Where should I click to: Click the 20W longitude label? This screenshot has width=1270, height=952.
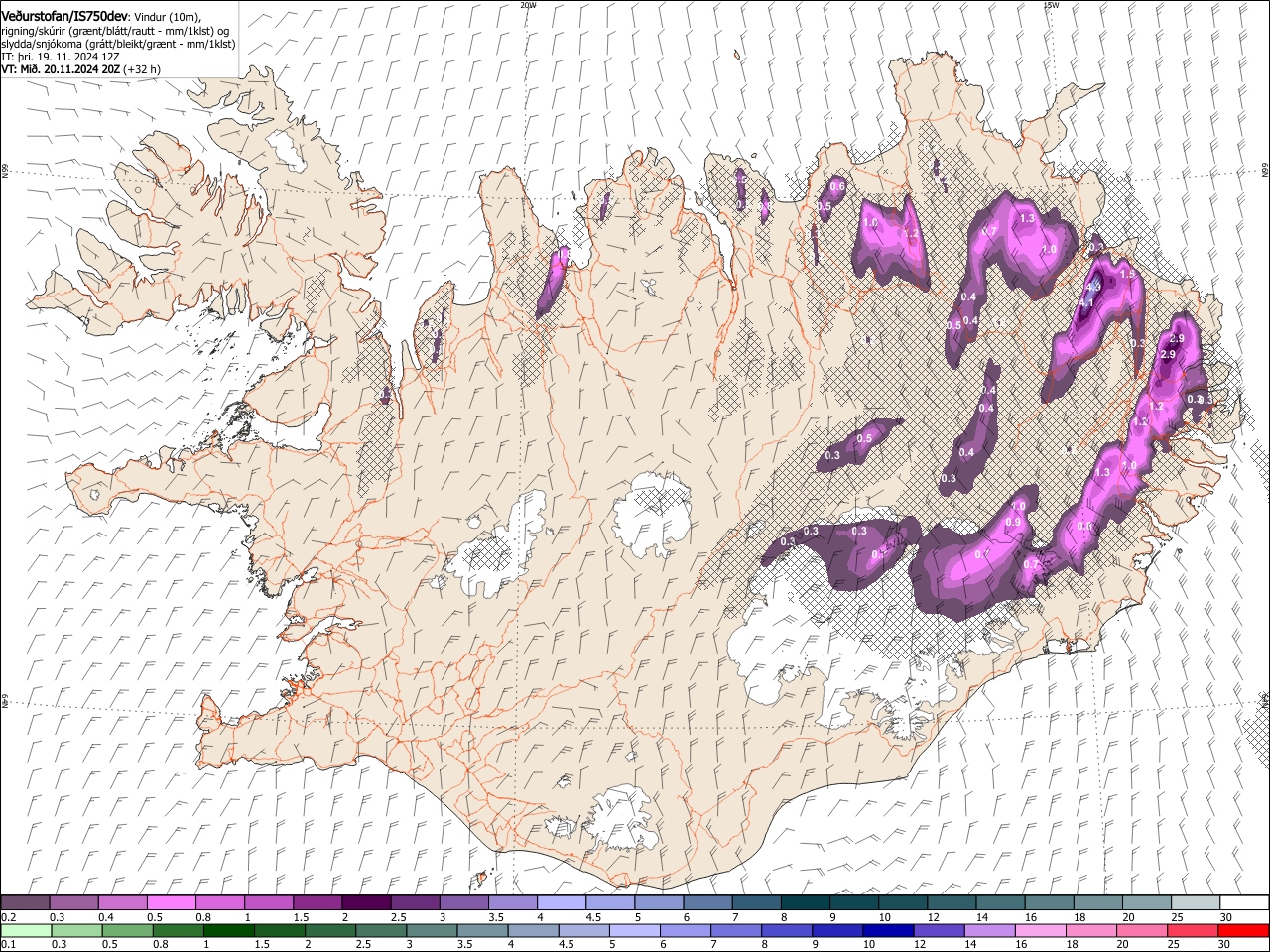[528, 5]
